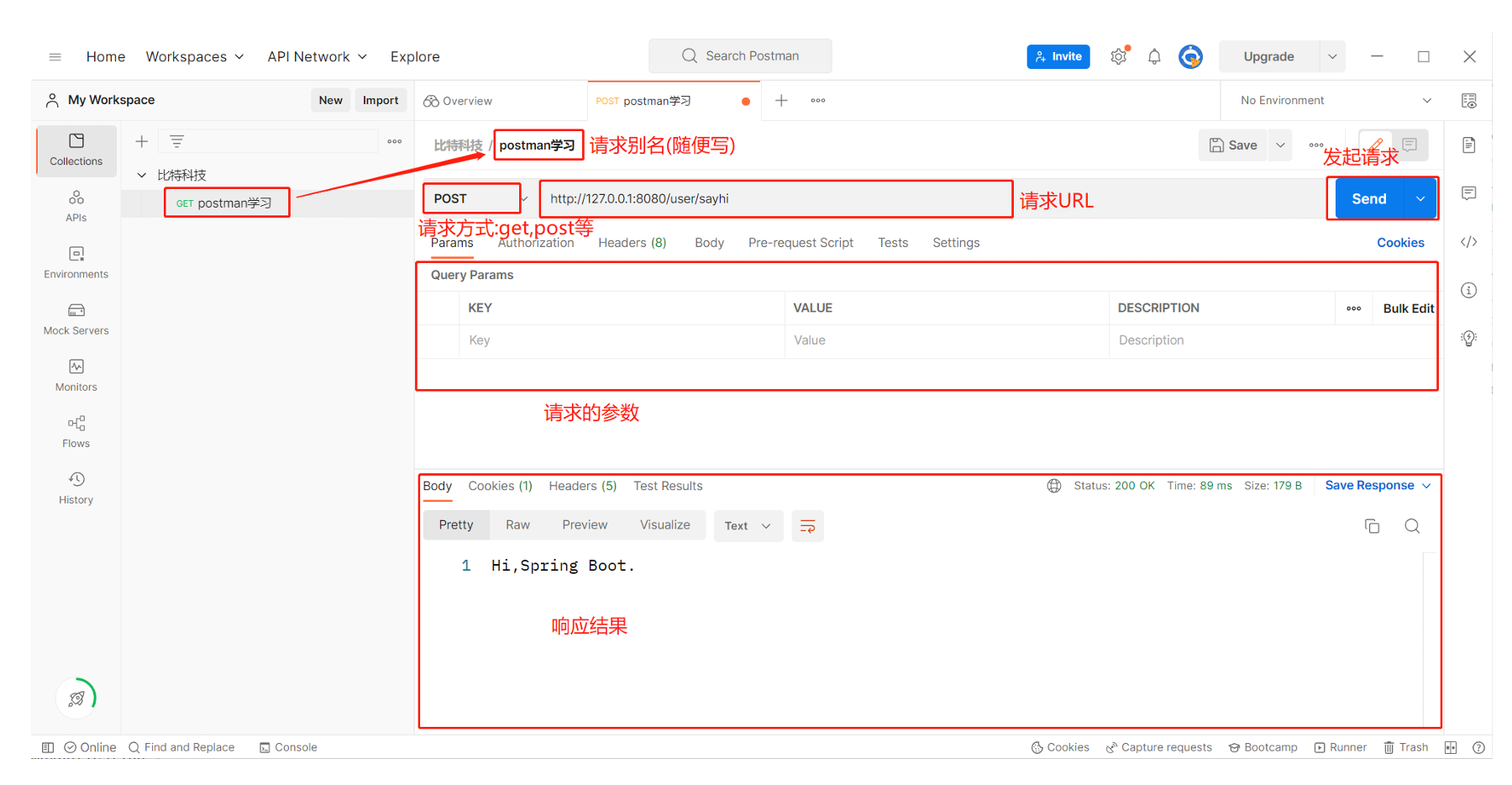Open the request info icon
This screenshot has height=785, width=1512.
tap(1468, 290)
